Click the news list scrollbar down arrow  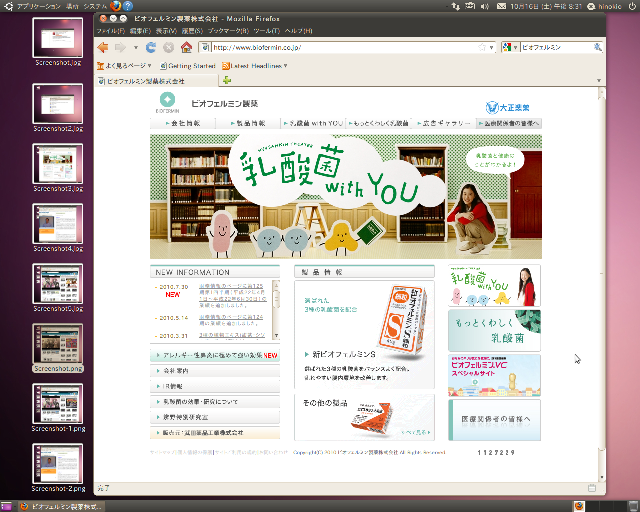click(276, 336)
